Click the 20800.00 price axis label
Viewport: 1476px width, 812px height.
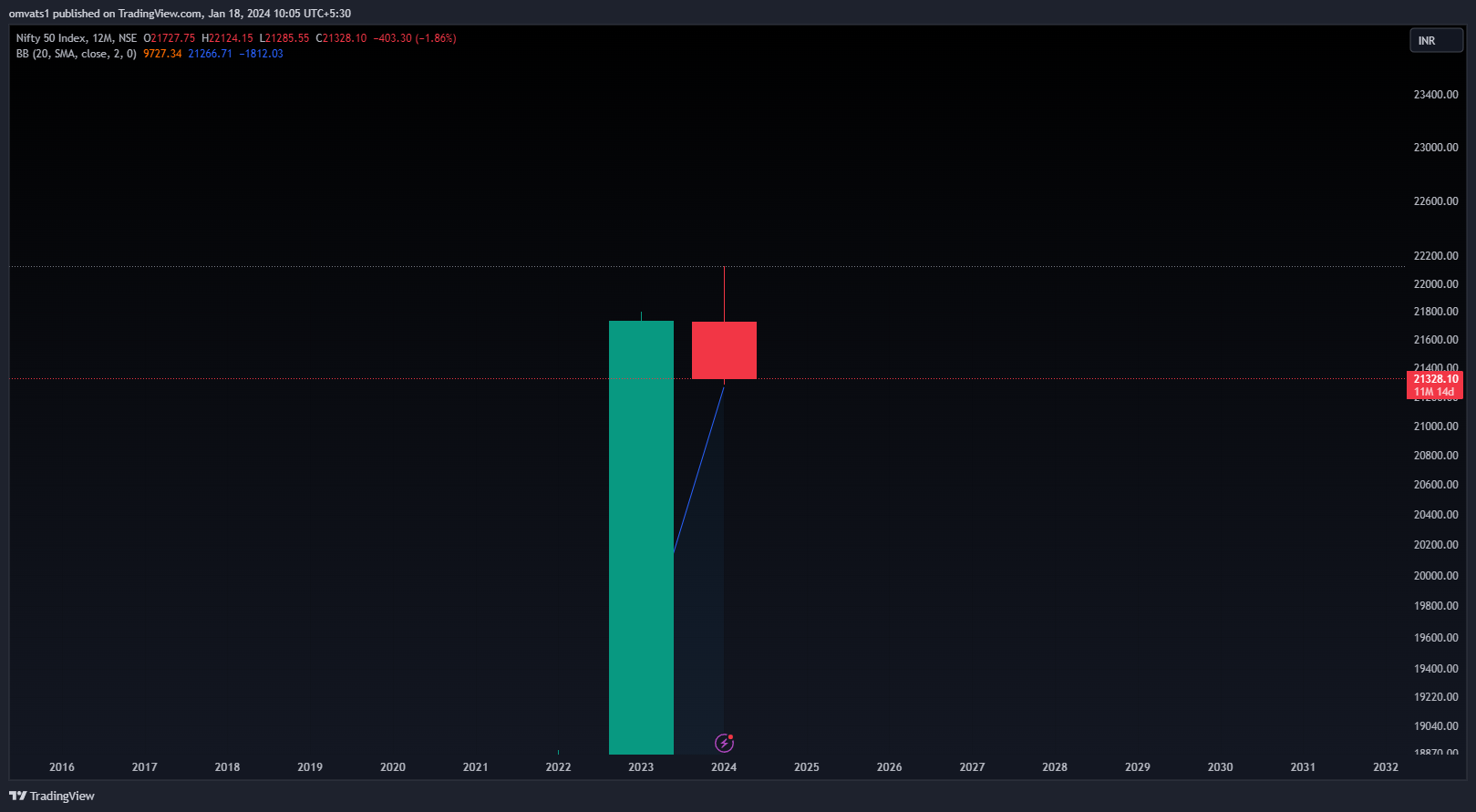point(1436,456)
